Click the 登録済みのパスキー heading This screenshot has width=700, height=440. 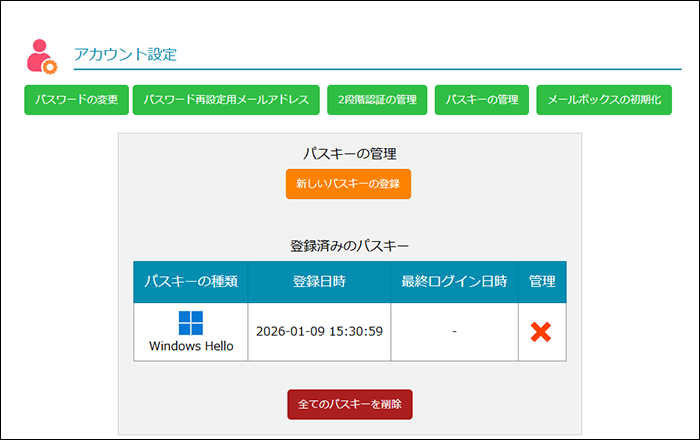[x=349, y=245]
